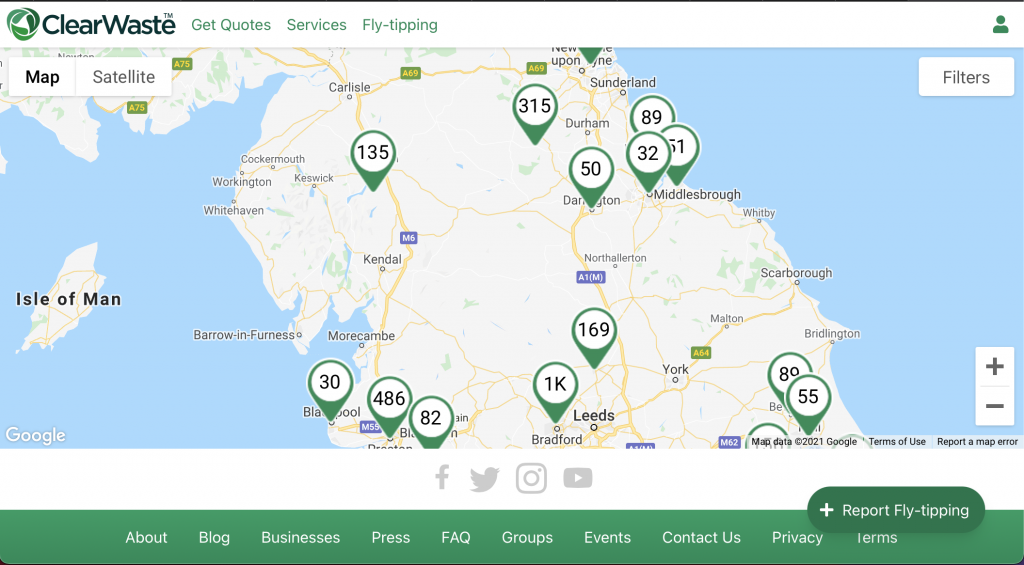Screen dimensions: 1024x565
Task: Open the Businesses footer link
Action: (300, 538)
